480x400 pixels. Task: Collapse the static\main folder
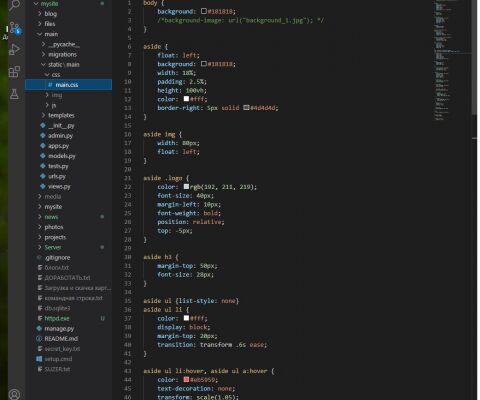pyautogui.click(x=43, y=64)
